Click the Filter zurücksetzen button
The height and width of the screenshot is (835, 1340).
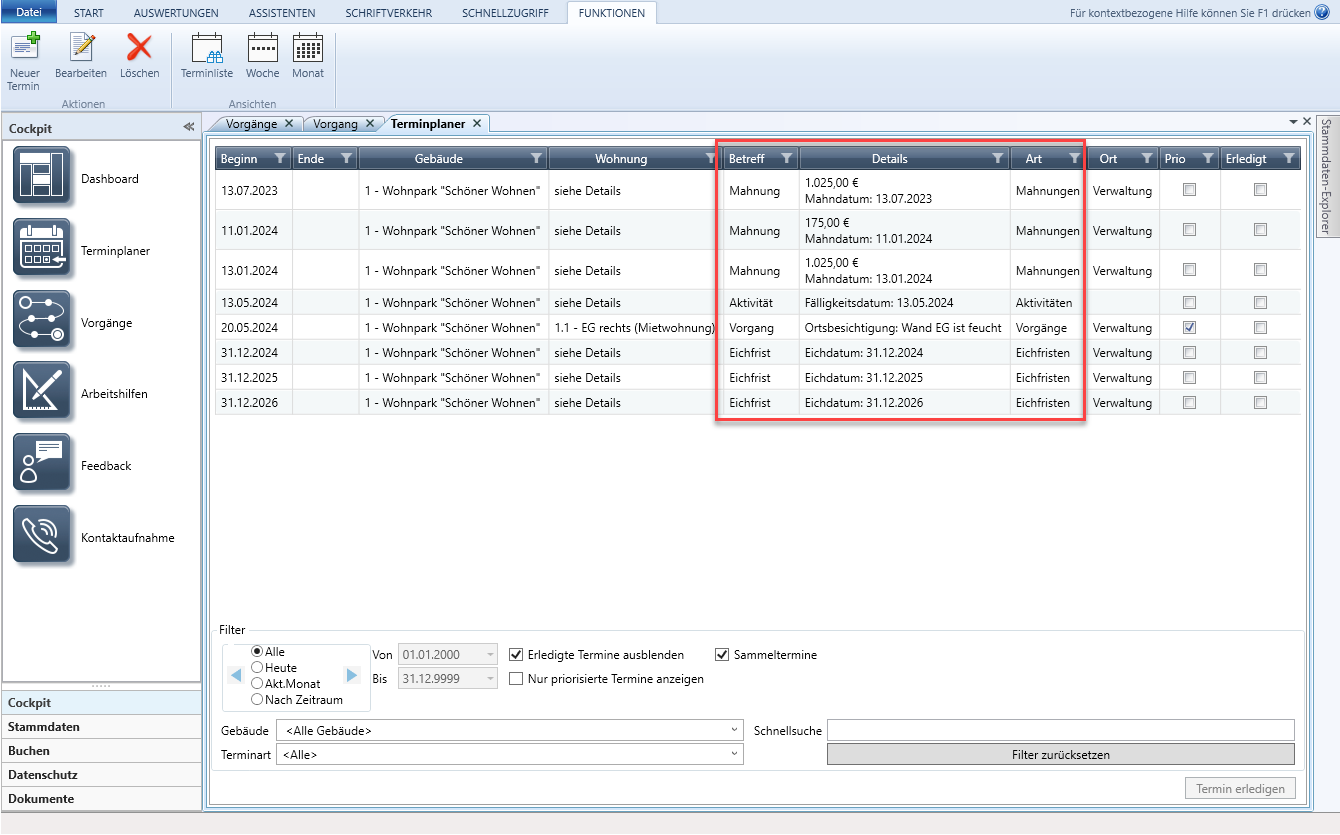[1060, 755]
